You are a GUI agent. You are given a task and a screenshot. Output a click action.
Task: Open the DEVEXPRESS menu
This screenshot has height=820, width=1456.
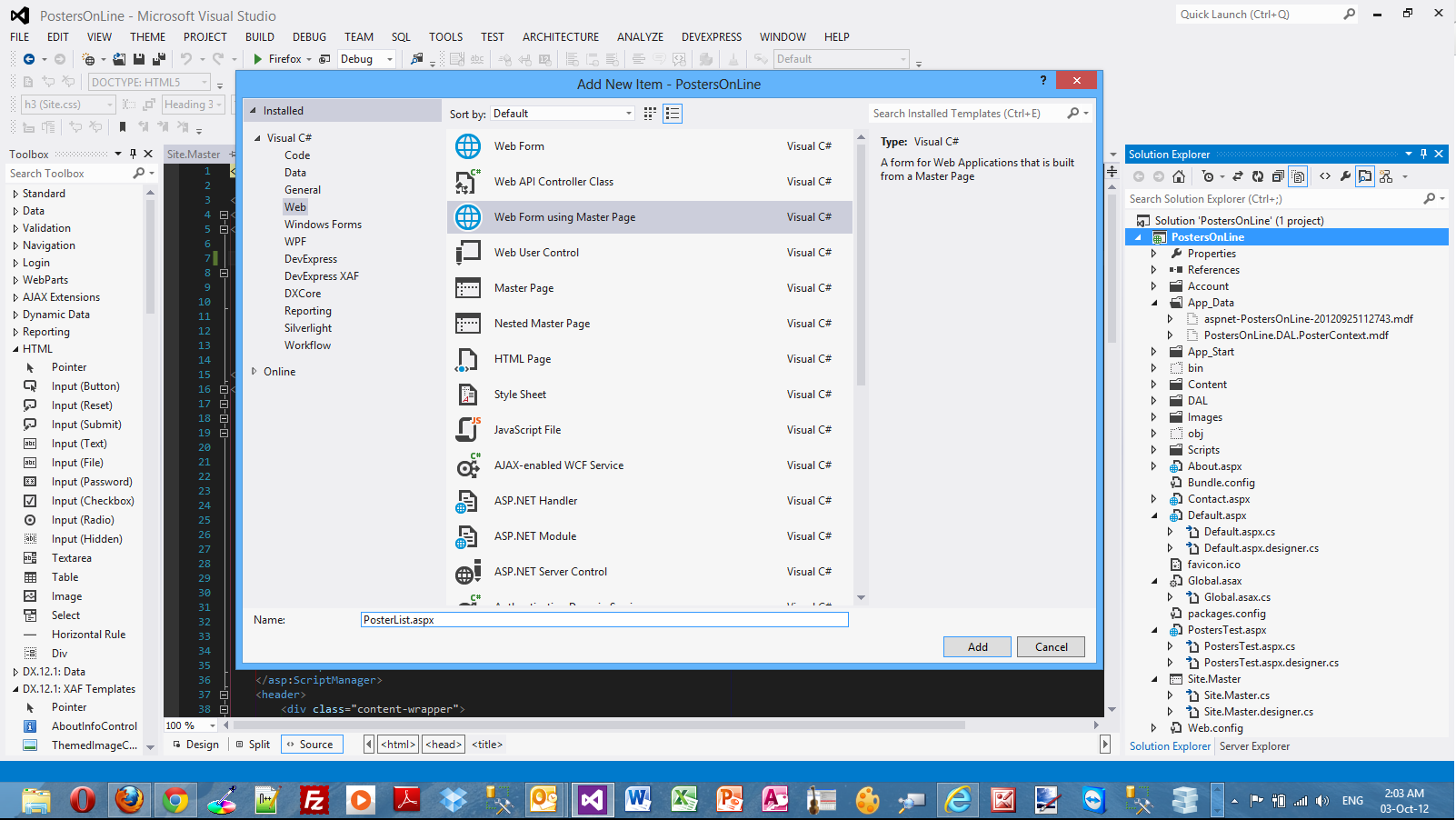712,37
